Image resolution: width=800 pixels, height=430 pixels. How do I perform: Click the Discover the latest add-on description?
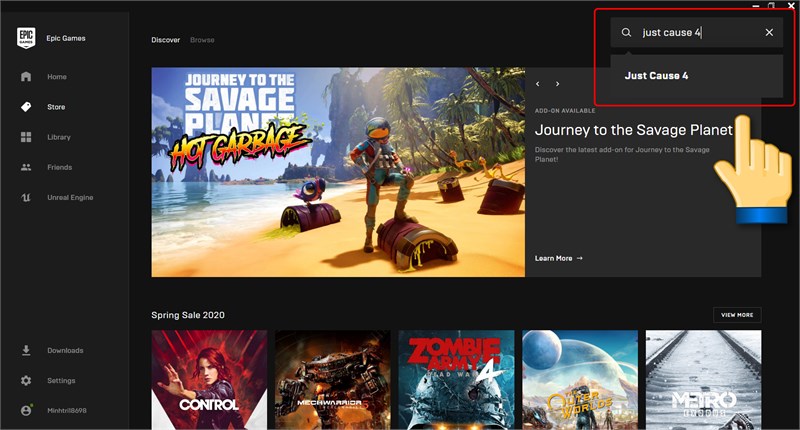tap(622, 154)
